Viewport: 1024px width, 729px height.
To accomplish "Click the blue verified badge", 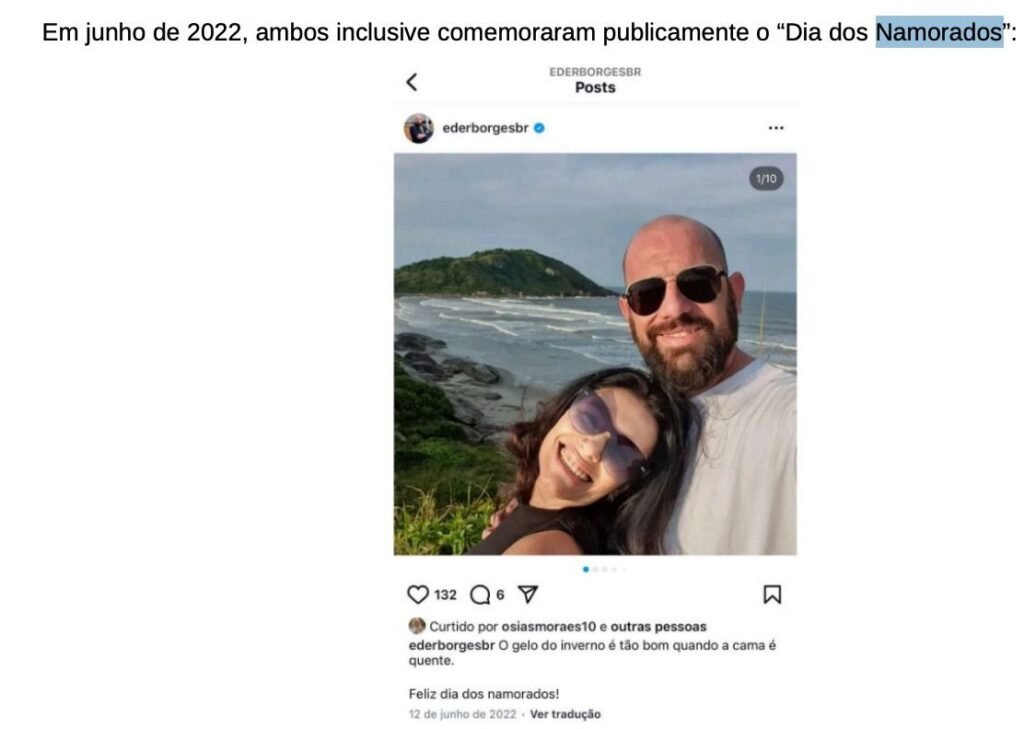I will point(539,128).
